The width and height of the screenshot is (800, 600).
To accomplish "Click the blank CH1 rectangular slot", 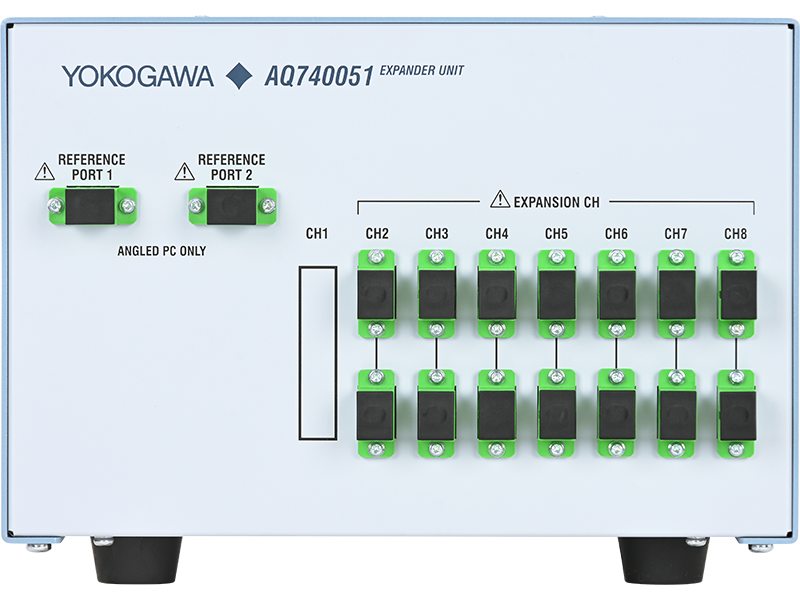I will point(317,353).
